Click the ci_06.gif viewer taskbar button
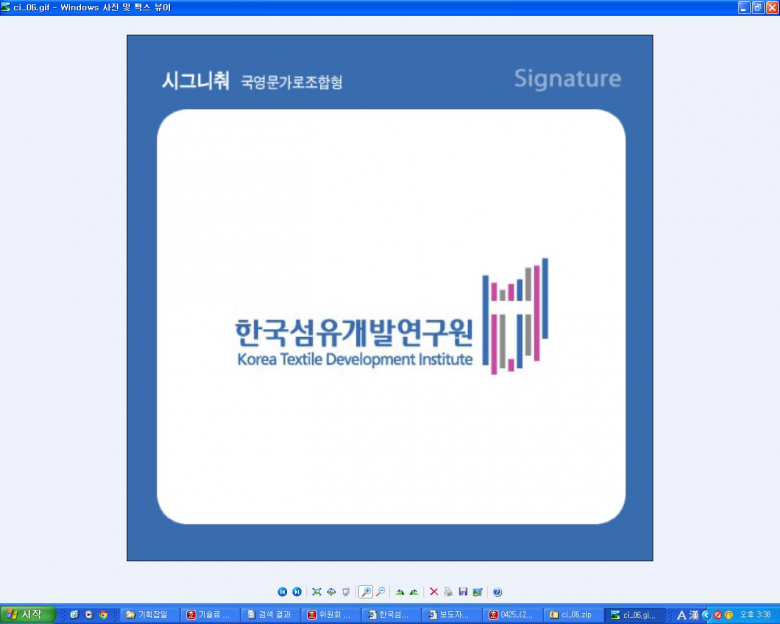This screenshot has height=624, width=780. coord(635,615)
